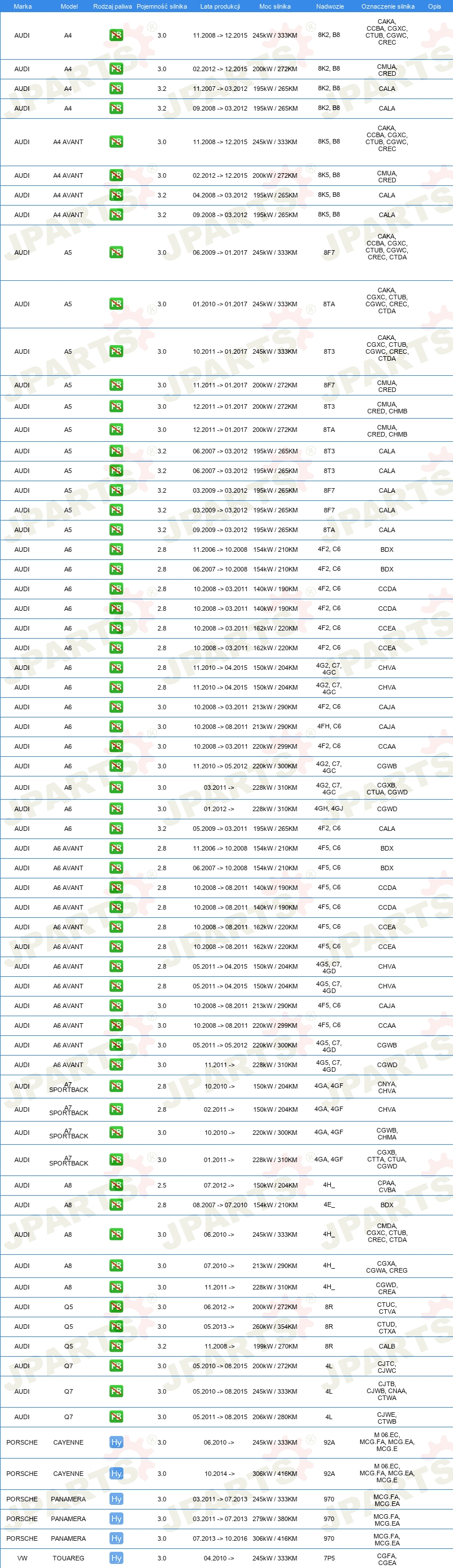Screen dimensions: 453x1568
Task: Click the Pojemność silnika column header
Action: (x=162, y=6)
